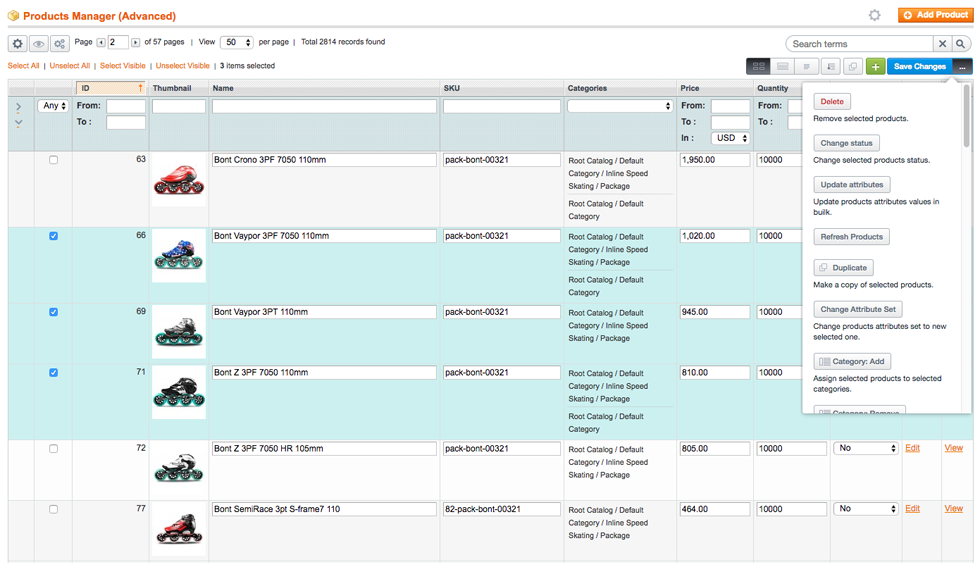Check the Bont Z 3PF 7050 HR checkbox
Screen dimensions: 980x567
point(54,449)
